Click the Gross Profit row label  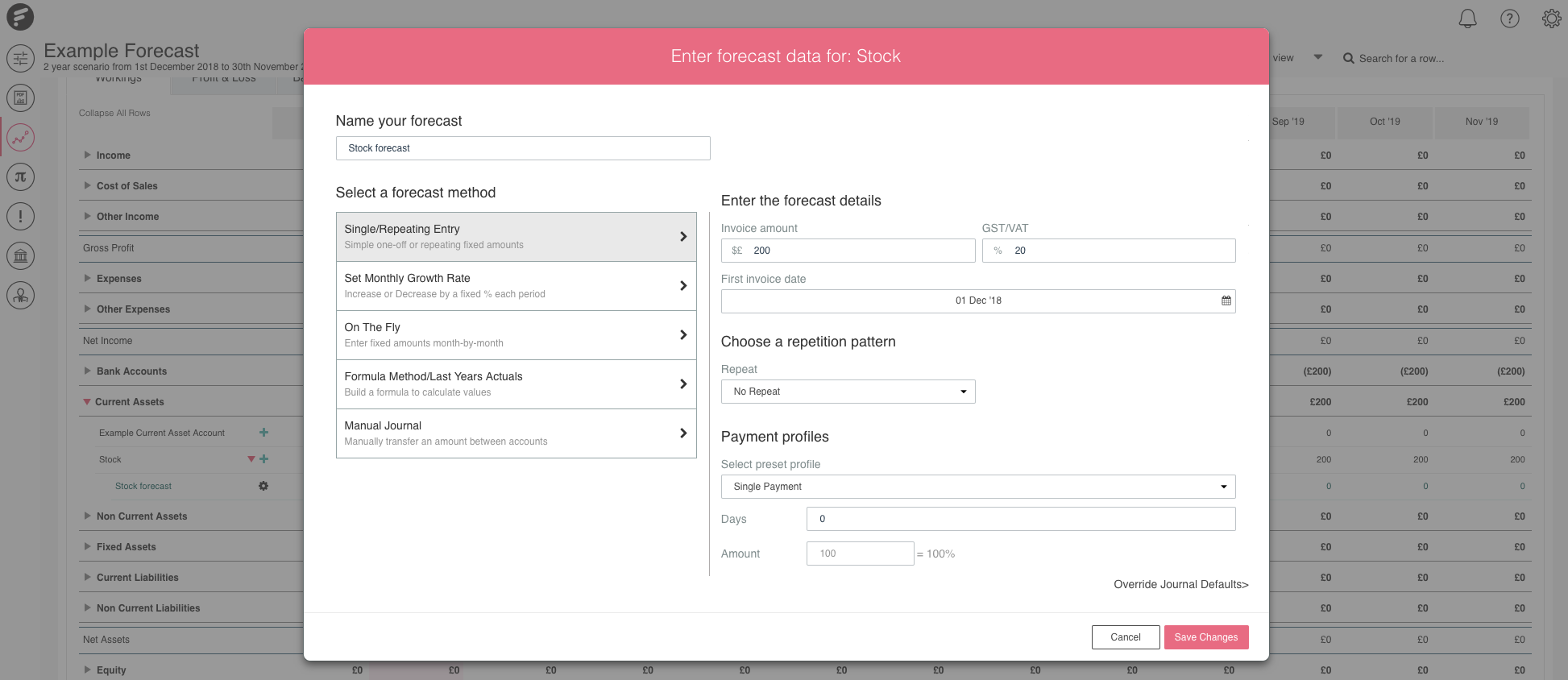(108, 248)
